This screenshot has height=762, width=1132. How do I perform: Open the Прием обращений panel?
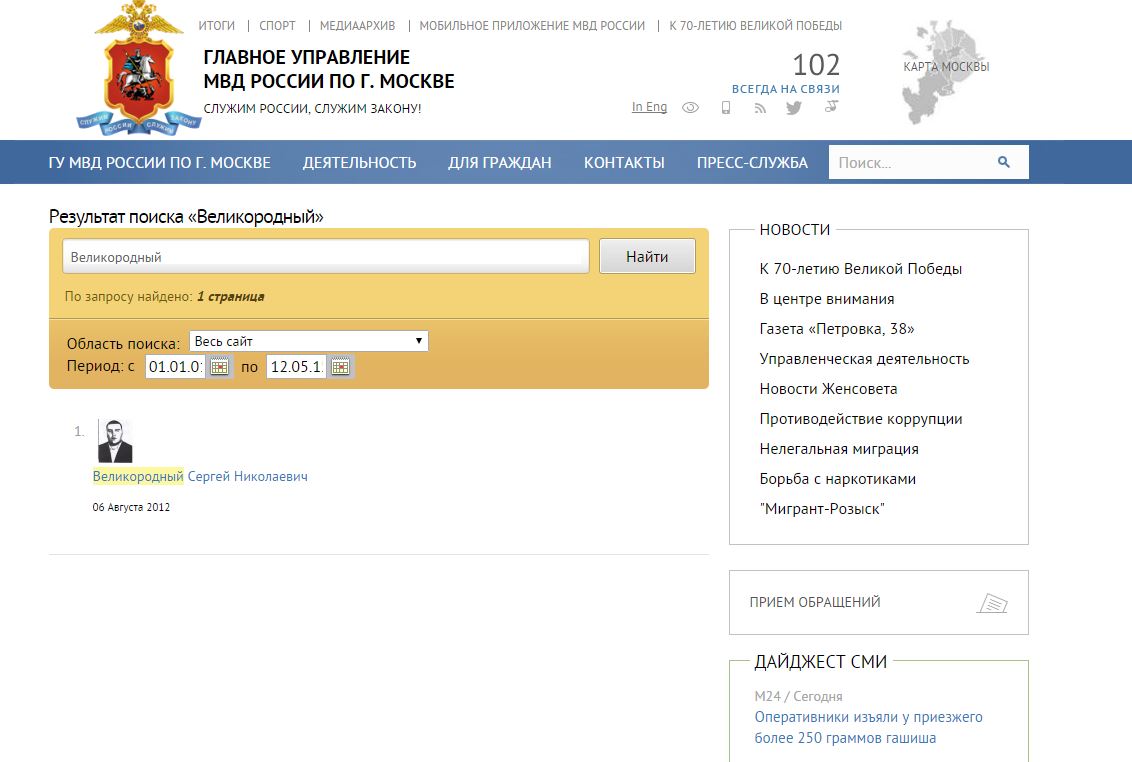click(879, 602)
